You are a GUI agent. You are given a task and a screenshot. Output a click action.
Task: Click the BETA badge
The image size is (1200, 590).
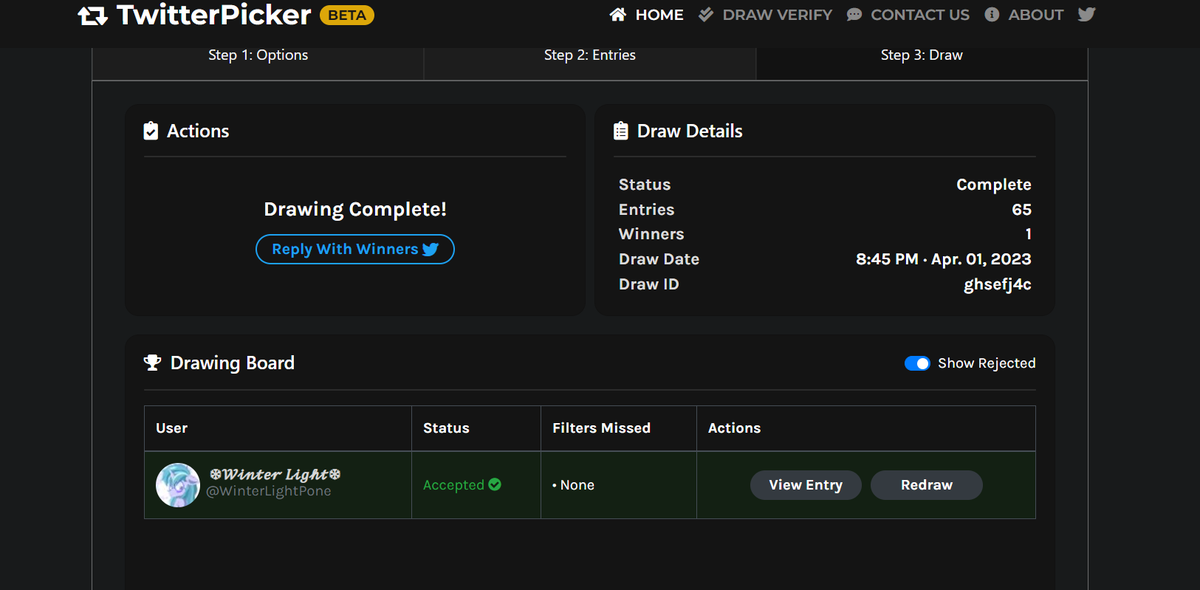(347, 16)
